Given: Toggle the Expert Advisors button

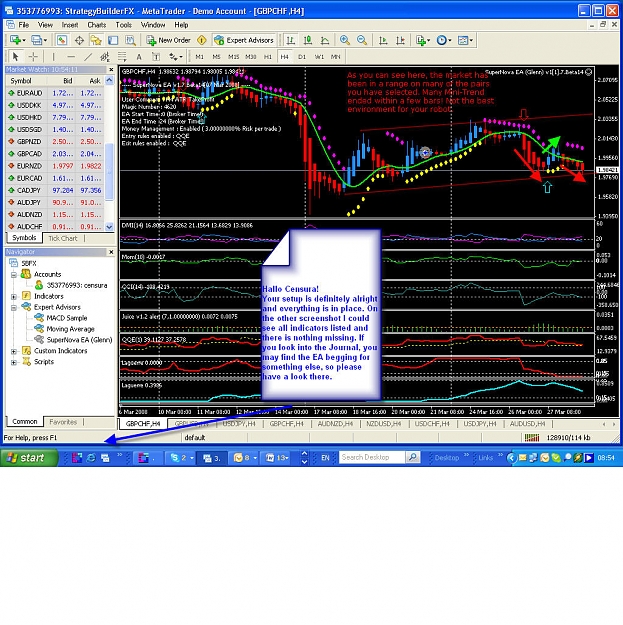Looking at the screenshot, I should (244, 40).
